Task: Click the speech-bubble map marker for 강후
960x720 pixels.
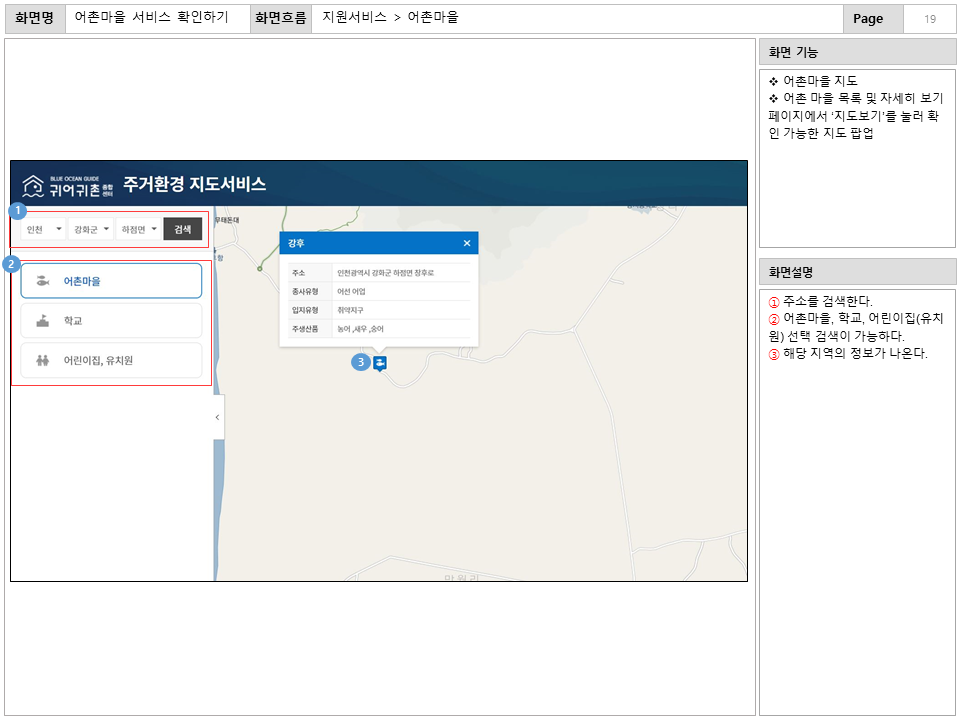Action: tap(379, 365)
